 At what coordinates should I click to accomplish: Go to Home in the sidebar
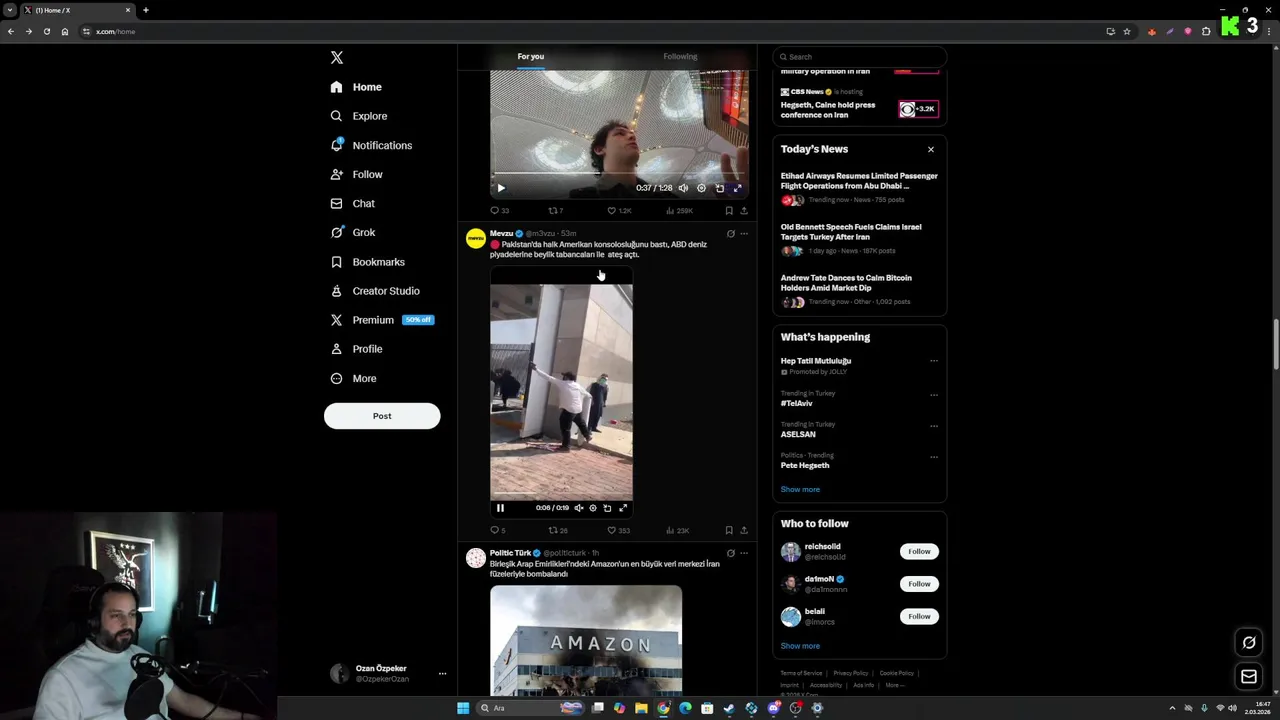point(357,87)
